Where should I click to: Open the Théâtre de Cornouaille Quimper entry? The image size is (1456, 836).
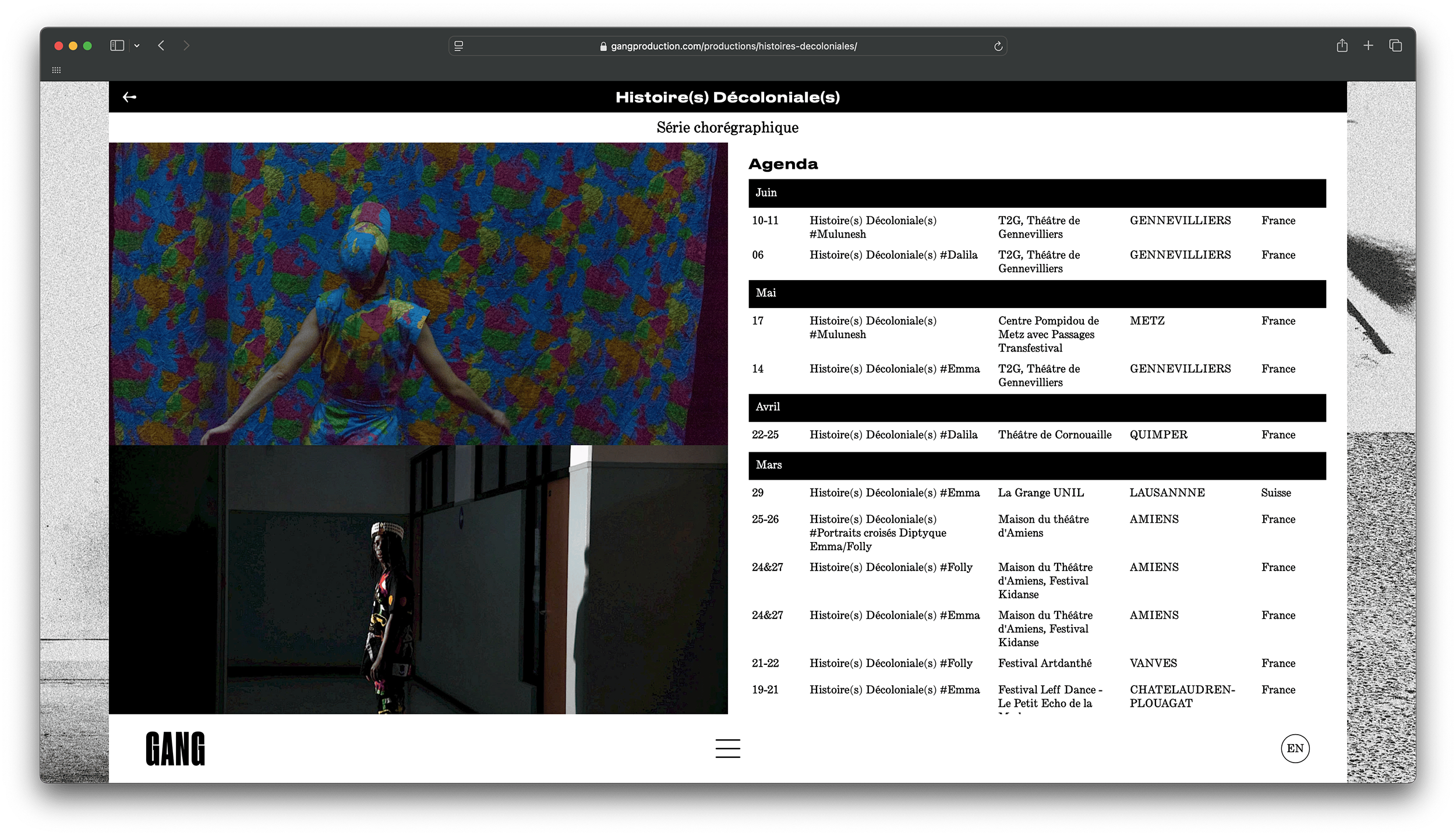coord(1054,435)
